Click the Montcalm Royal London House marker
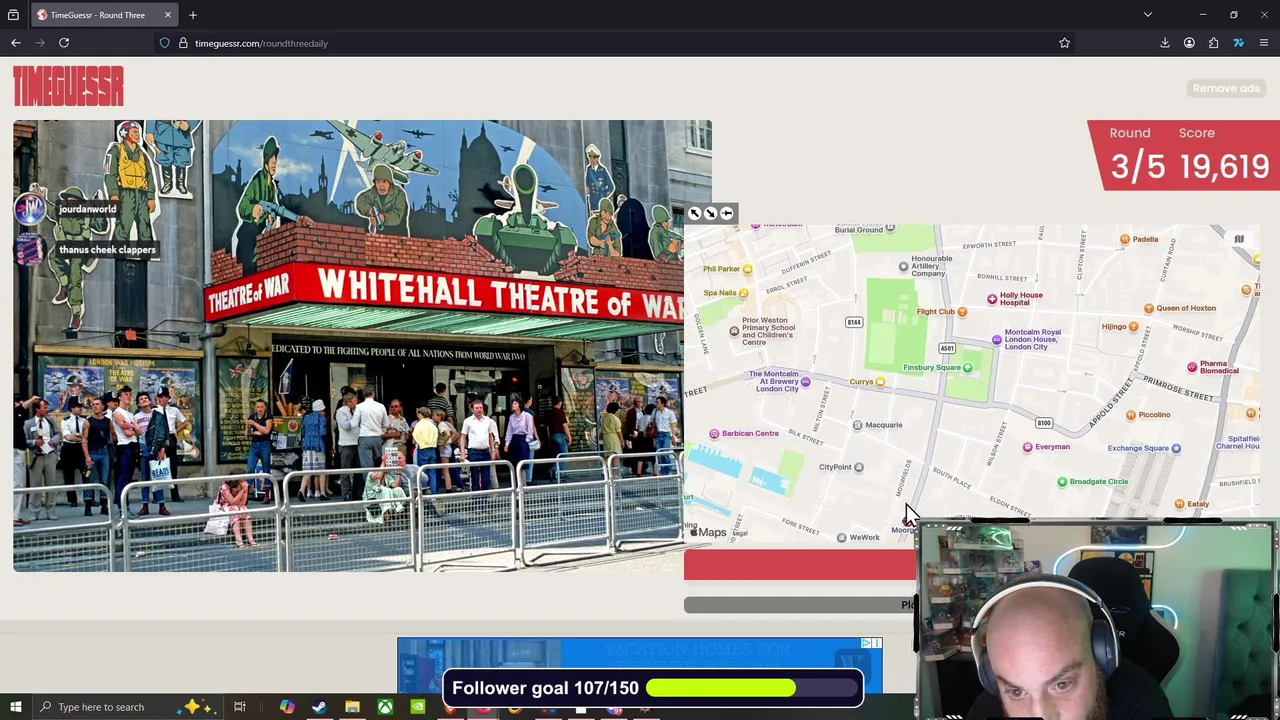This screenshot has width=1280, height=720. (997, 341)
